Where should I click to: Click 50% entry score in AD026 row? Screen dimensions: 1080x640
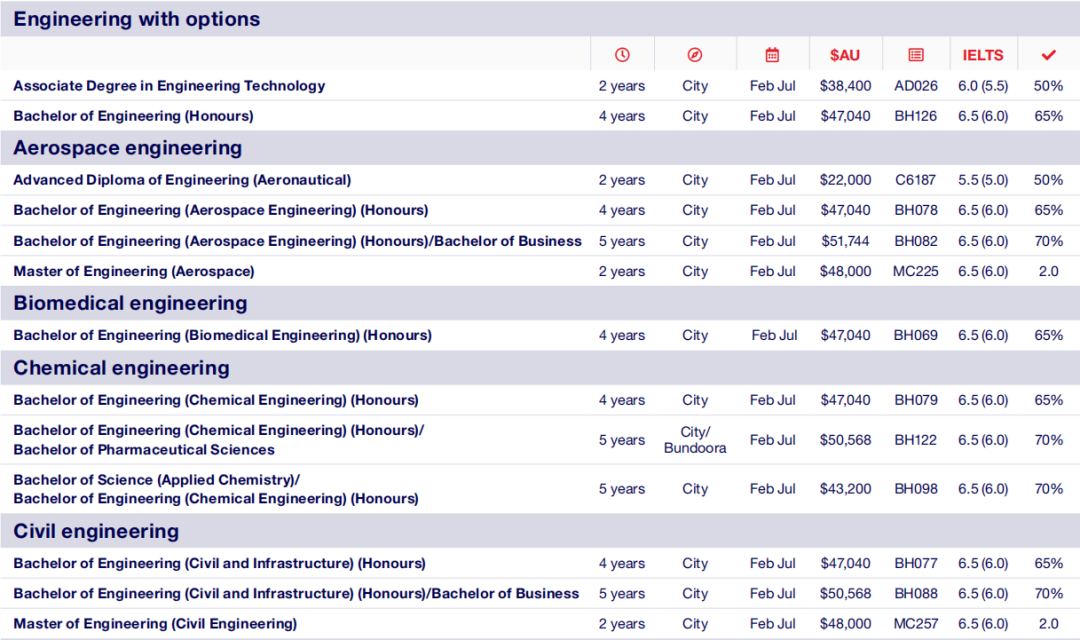(1048, 86)
